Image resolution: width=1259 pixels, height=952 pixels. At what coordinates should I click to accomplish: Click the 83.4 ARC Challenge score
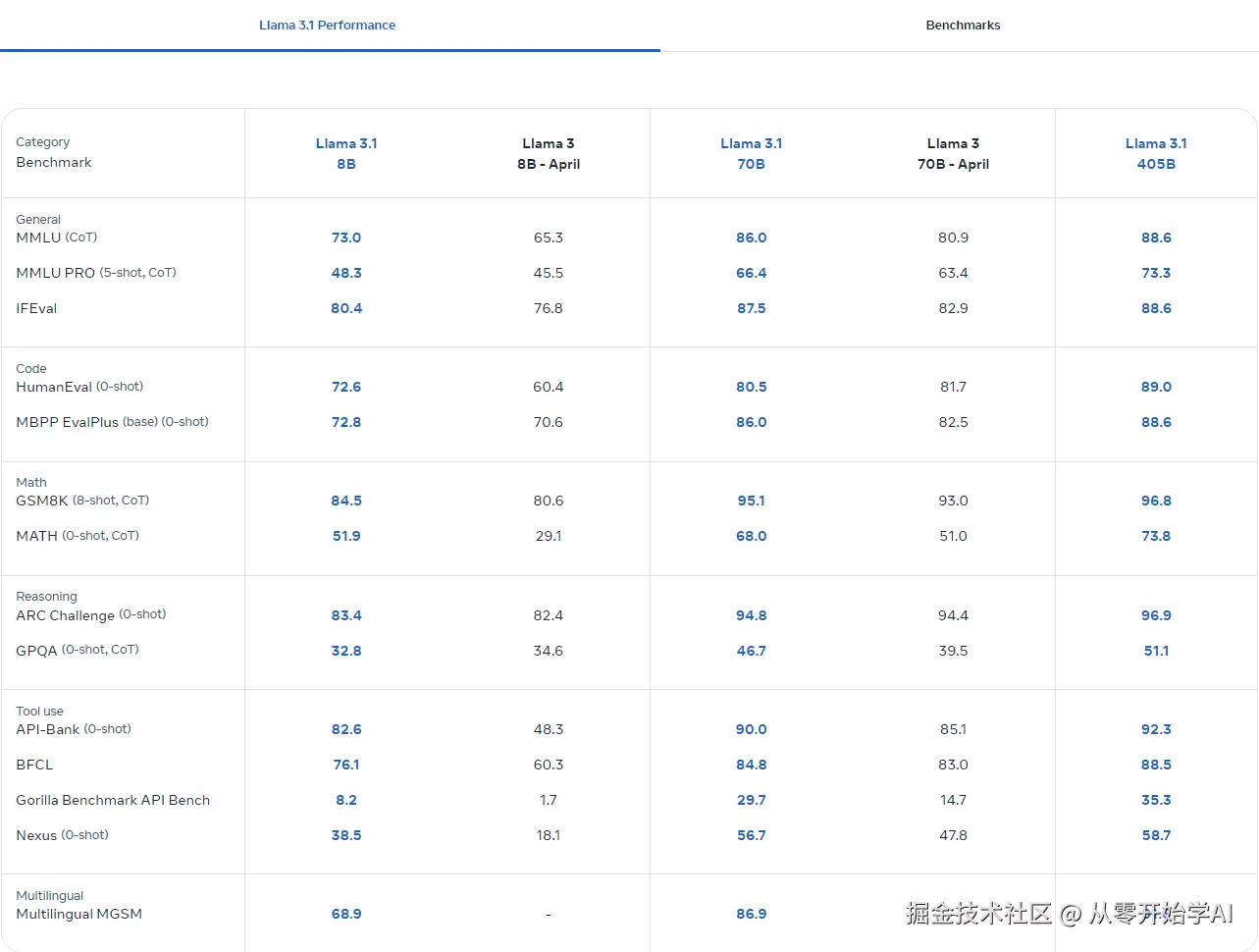click(x=346, y=615)
